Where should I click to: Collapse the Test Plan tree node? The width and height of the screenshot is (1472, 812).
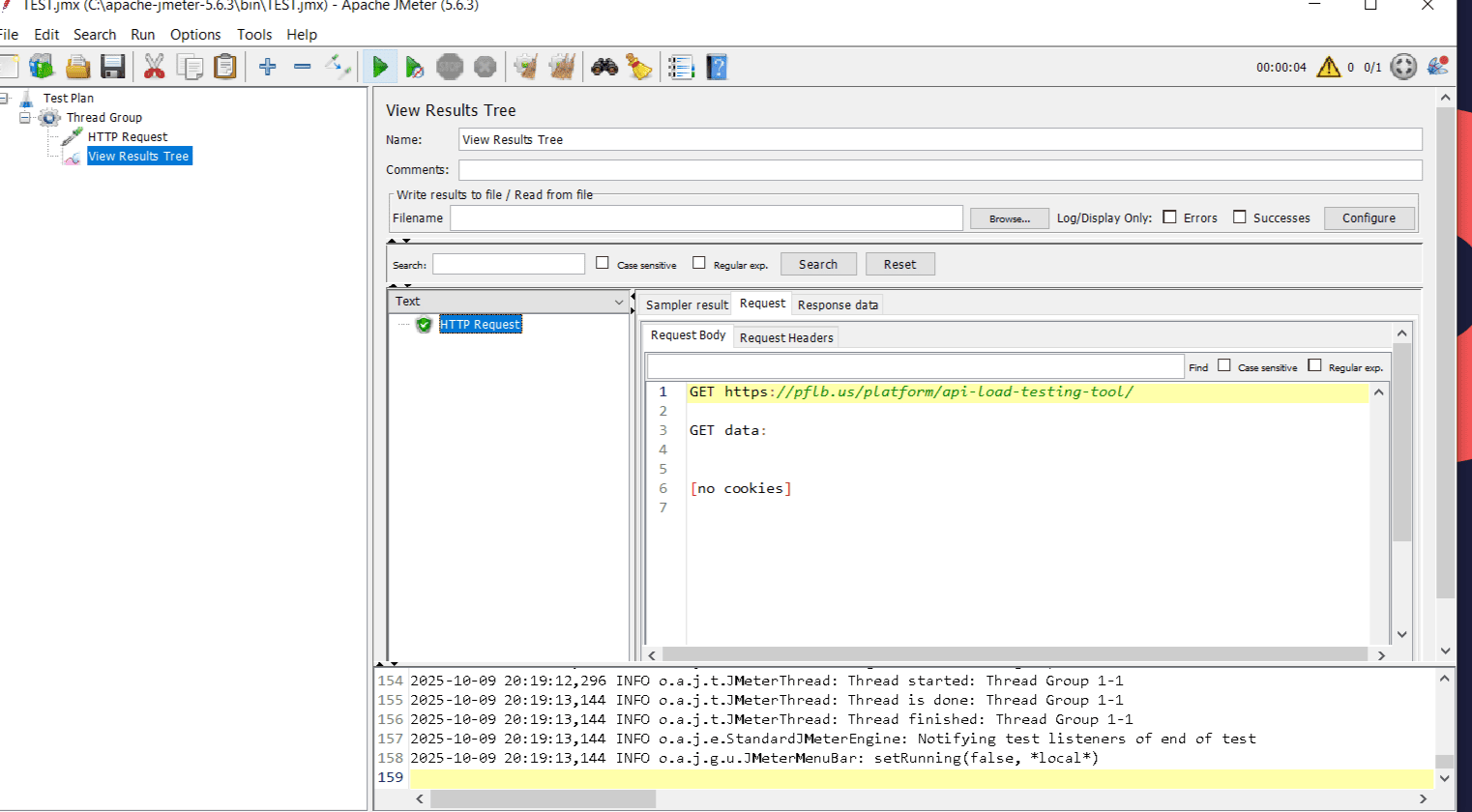coord(5,99)
